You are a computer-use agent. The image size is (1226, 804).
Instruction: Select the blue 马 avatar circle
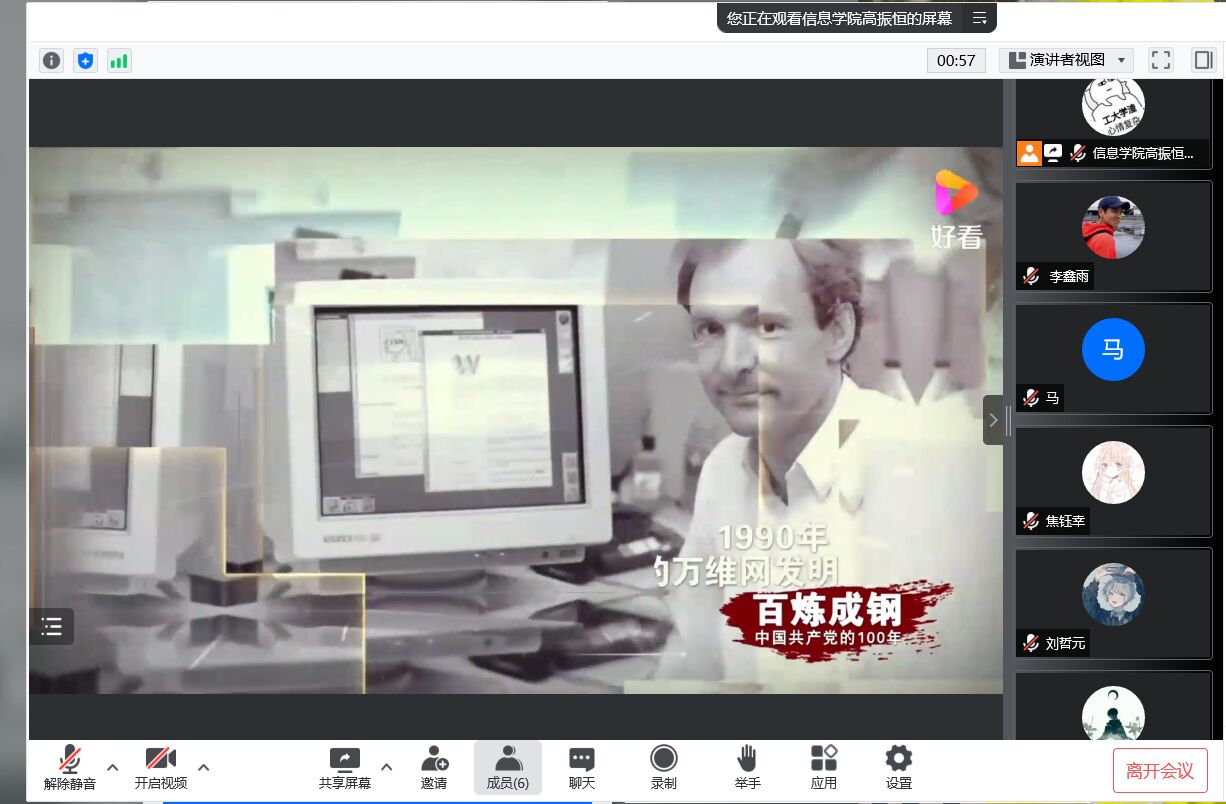pyautogui.click(x=1113, y=350)
